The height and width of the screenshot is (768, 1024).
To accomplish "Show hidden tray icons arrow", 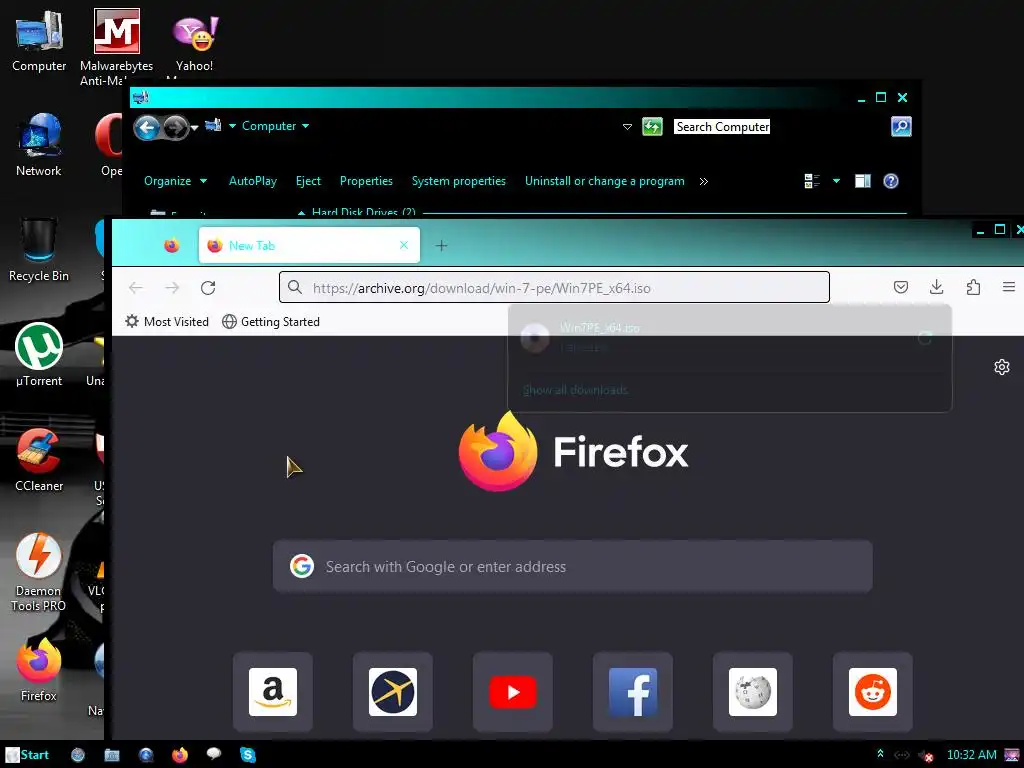I will [x=880, y=754].
